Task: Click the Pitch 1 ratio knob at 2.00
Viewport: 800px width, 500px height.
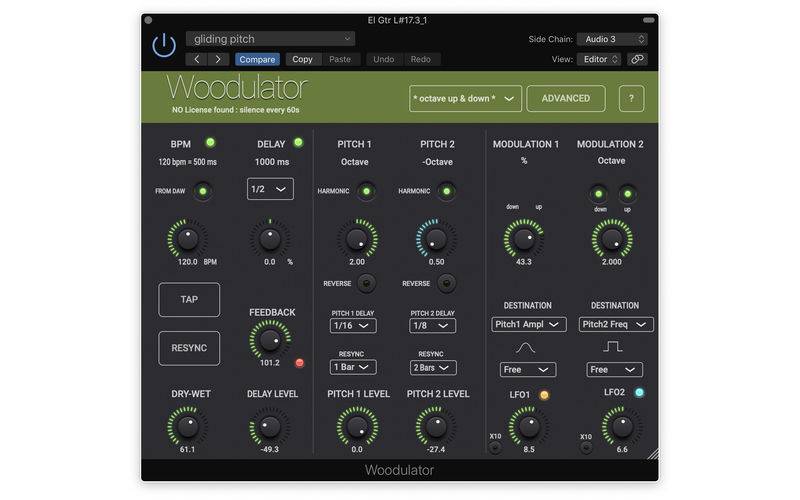Action: tap(357, 239)
